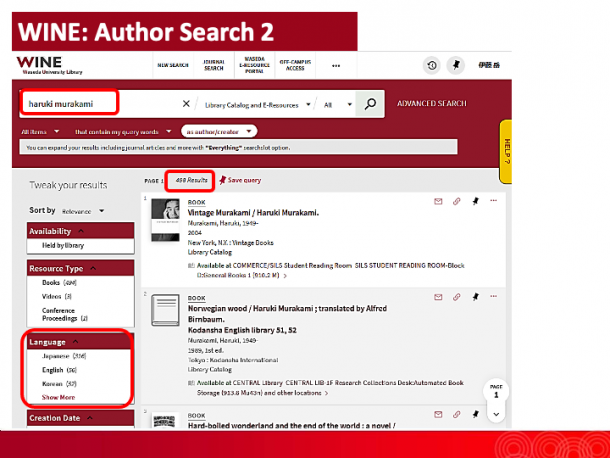Pin the Vintage Murakami record
Image resolution: width=610 pixels, height=458 pixels.
pyautogui.click(x=475, y=201)
